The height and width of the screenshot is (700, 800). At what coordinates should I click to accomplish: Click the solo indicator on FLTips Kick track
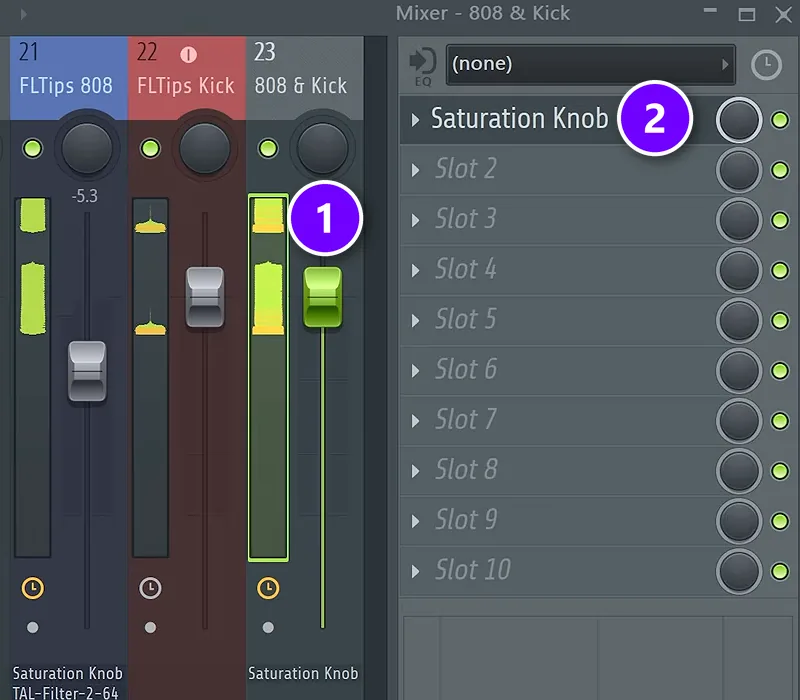188,54
